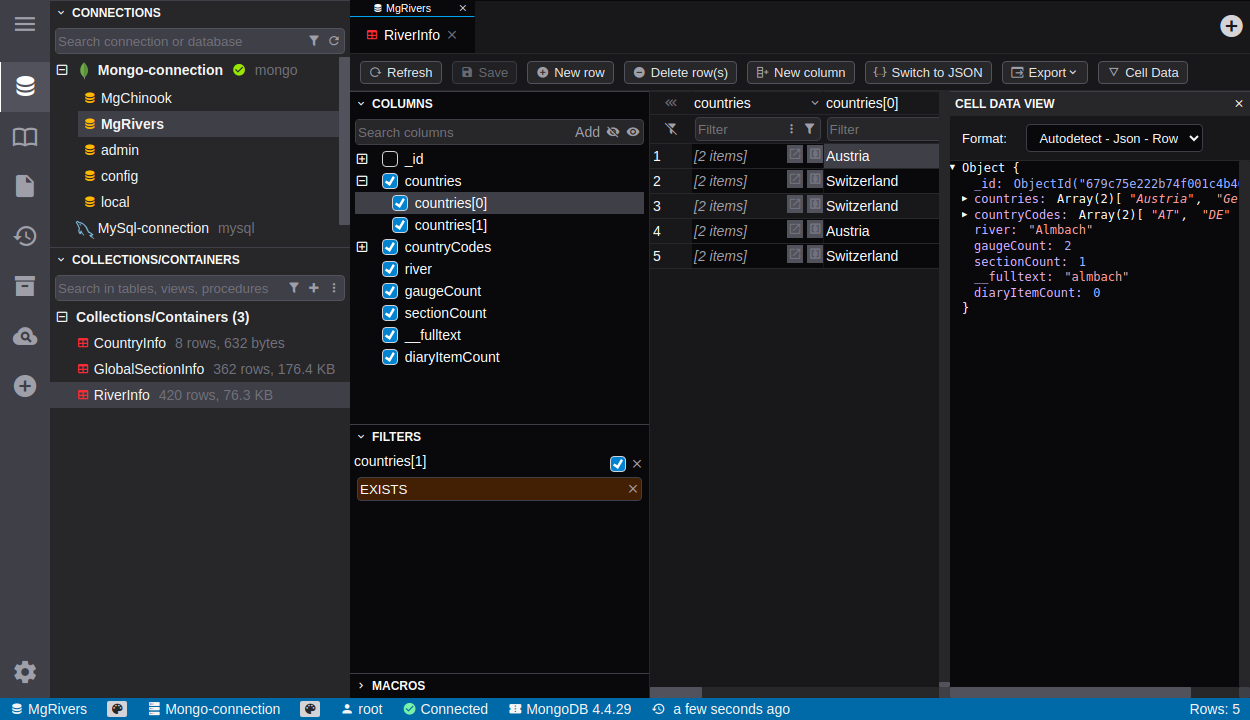The height and width of the screenshot is (720, 1250).
Task: Open the Export dropdown menu
Action: (x=1044, y=72)
